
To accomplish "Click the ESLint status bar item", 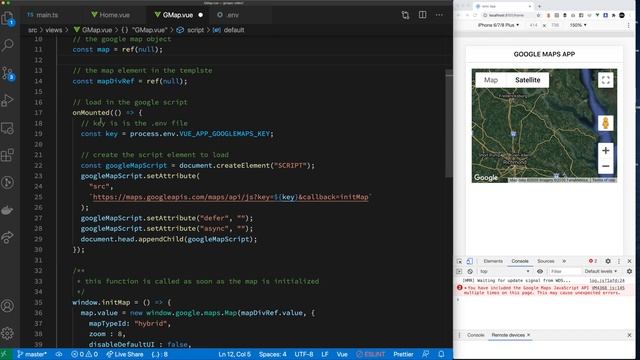I will [370, 354].
